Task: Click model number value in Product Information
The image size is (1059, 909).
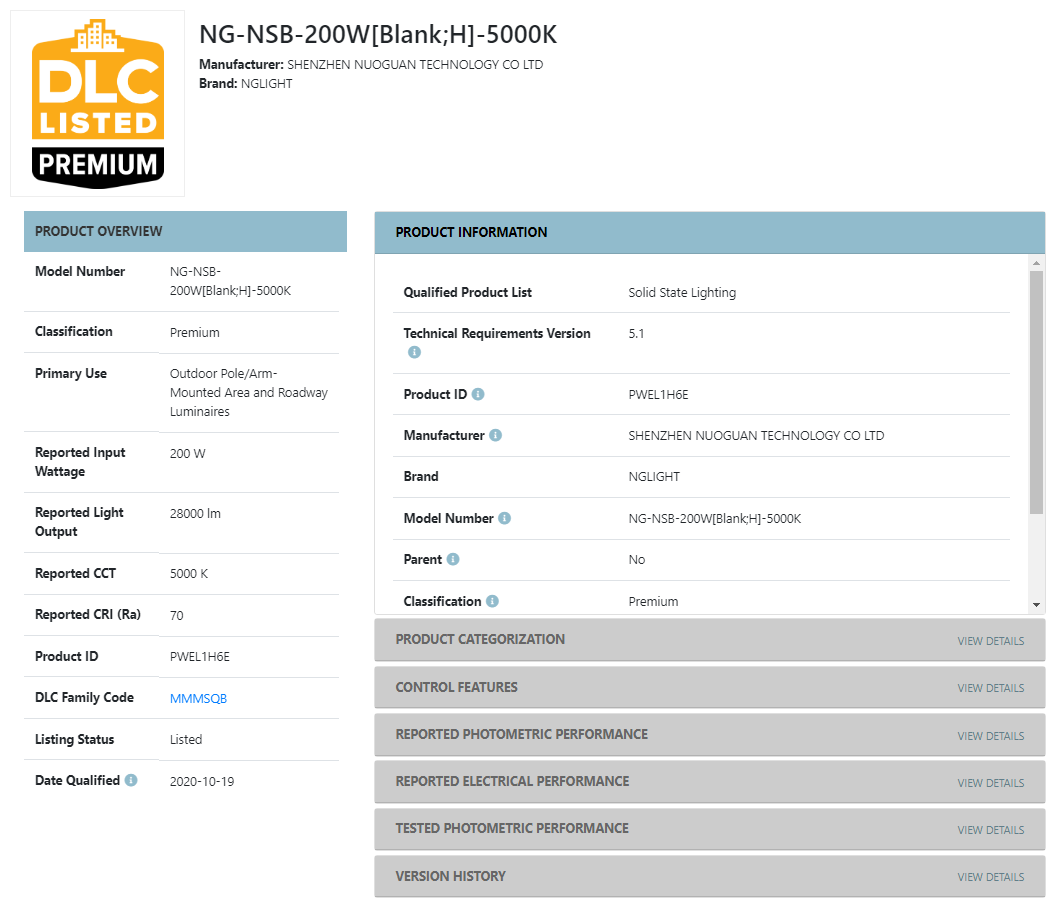Action: click(715, 519)
